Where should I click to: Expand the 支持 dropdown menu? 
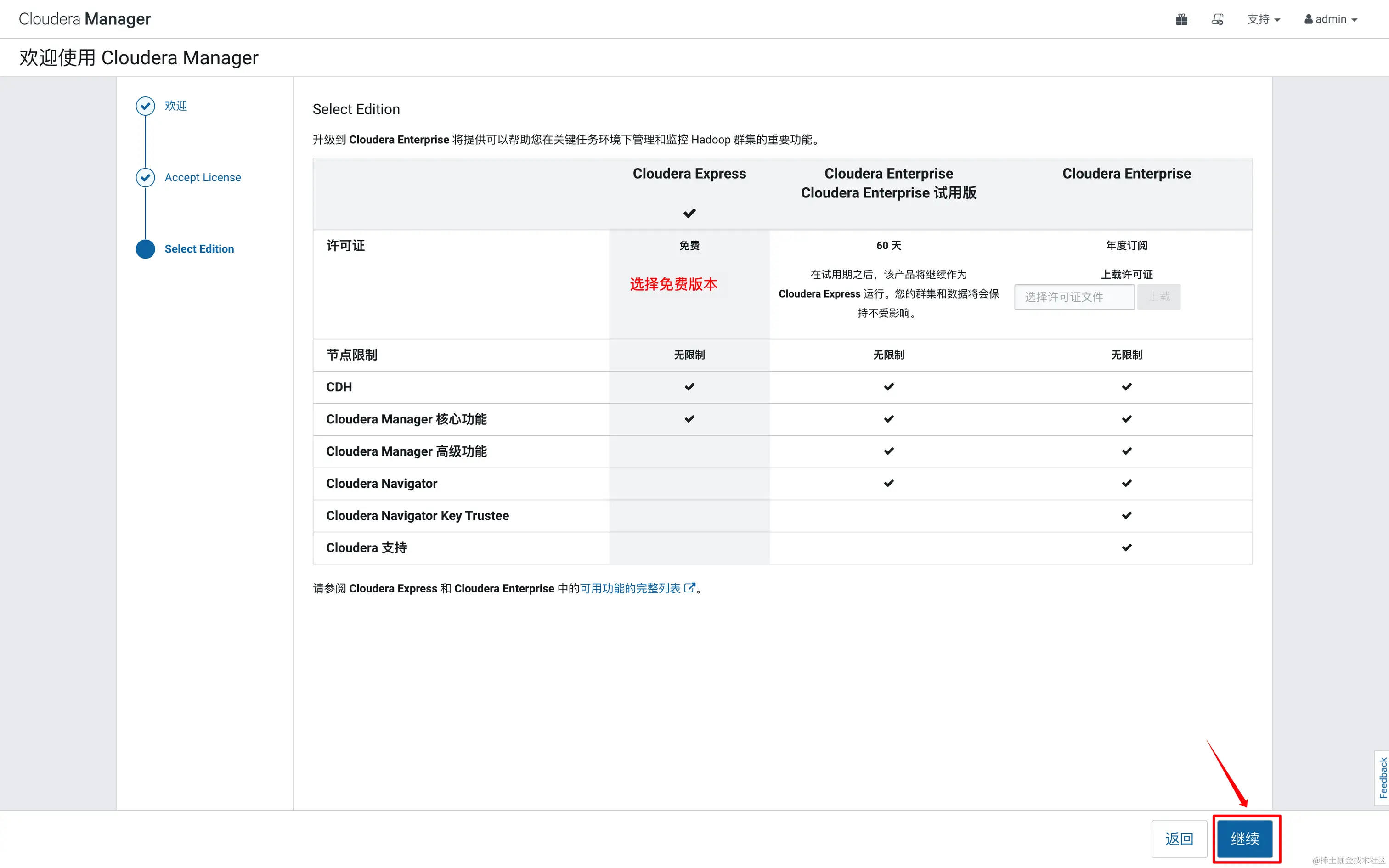[1263, 19]
